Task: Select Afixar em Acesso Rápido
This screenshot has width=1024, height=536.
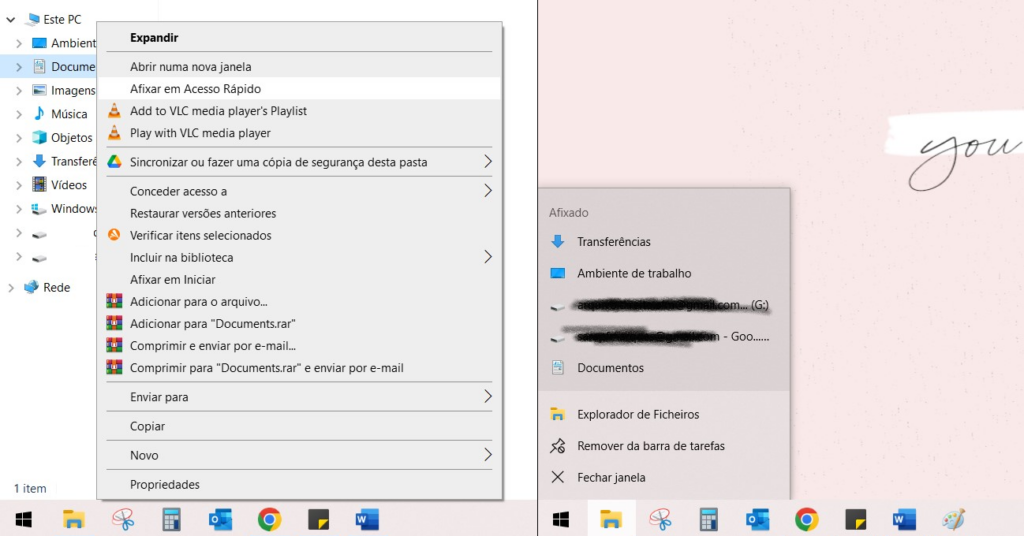Action: click(195, 89)
